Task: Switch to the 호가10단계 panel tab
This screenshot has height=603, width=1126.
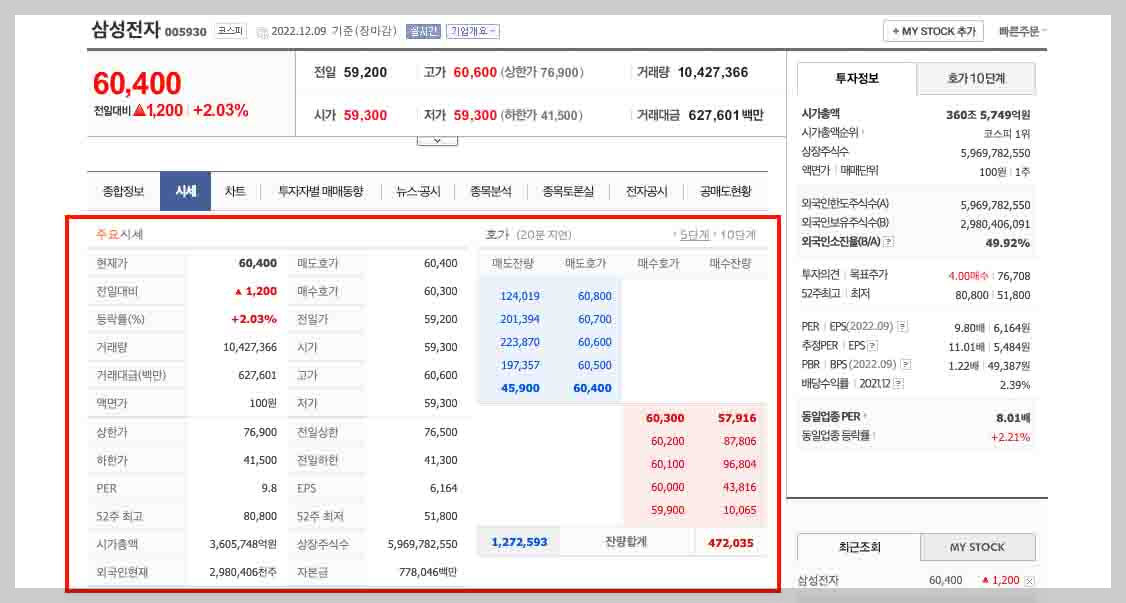Action: 976,78
